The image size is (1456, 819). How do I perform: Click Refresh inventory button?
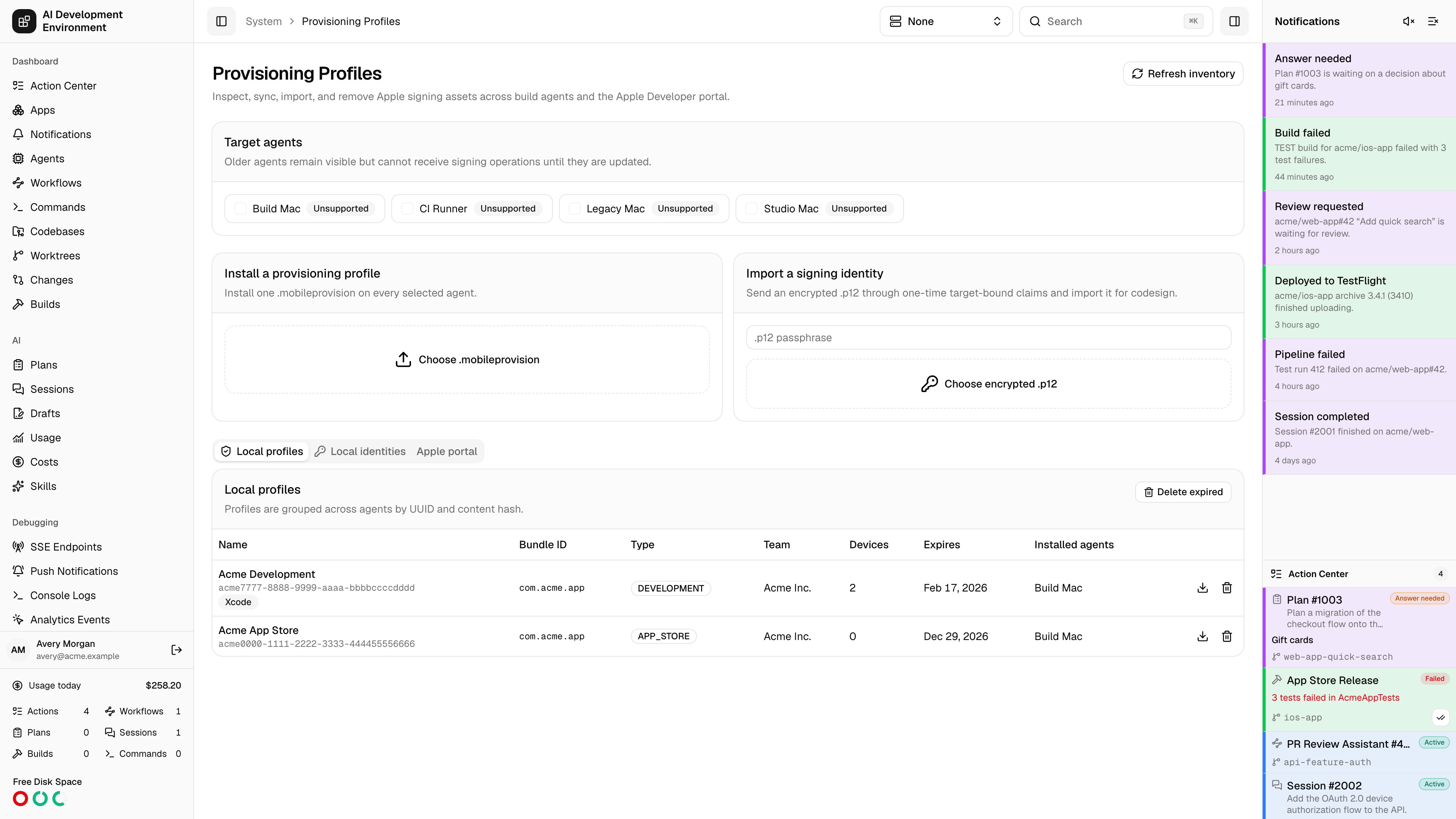(x=1183, y=74)
